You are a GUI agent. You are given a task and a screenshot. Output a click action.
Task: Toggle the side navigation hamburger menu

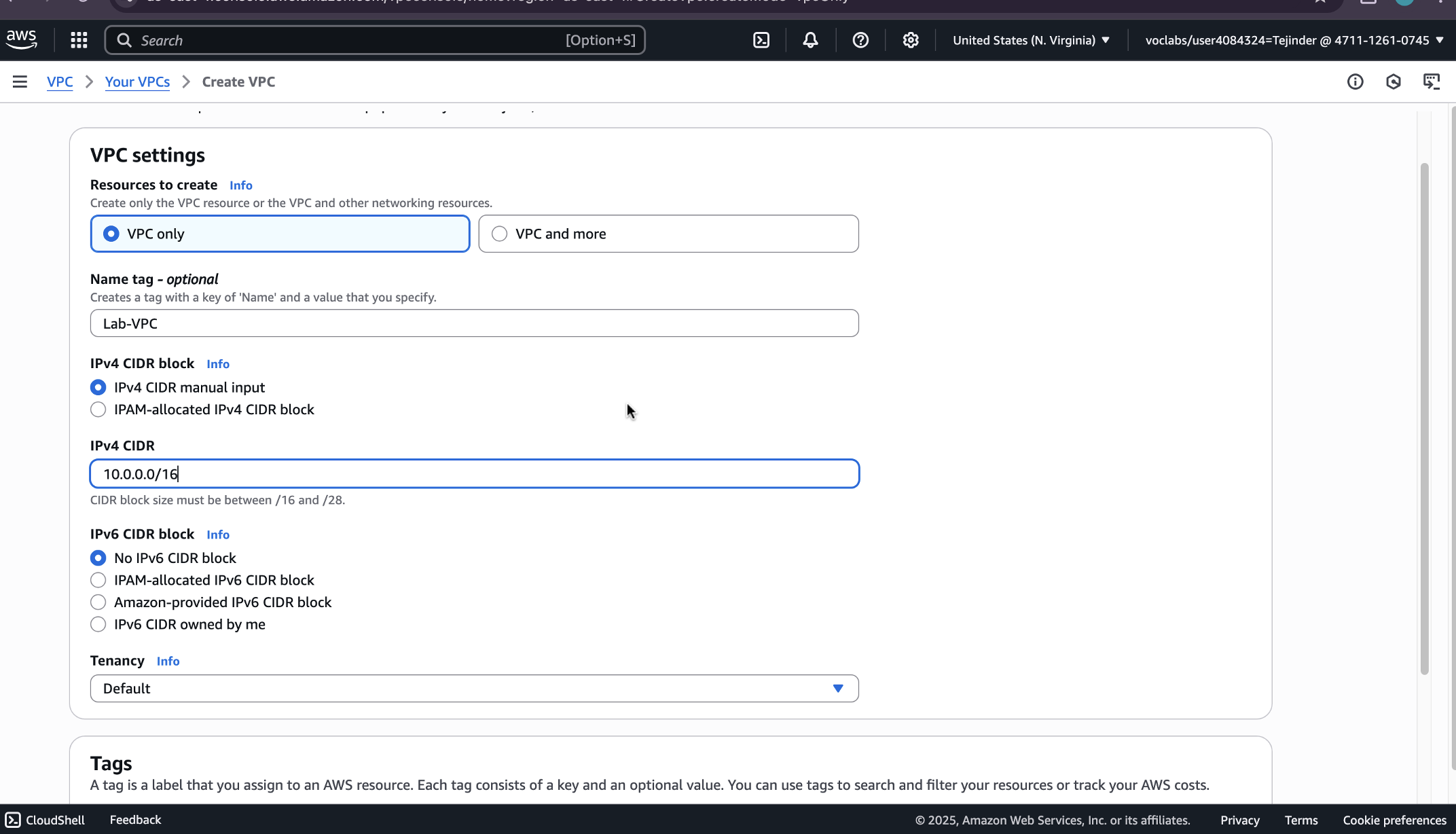(20, 82)
